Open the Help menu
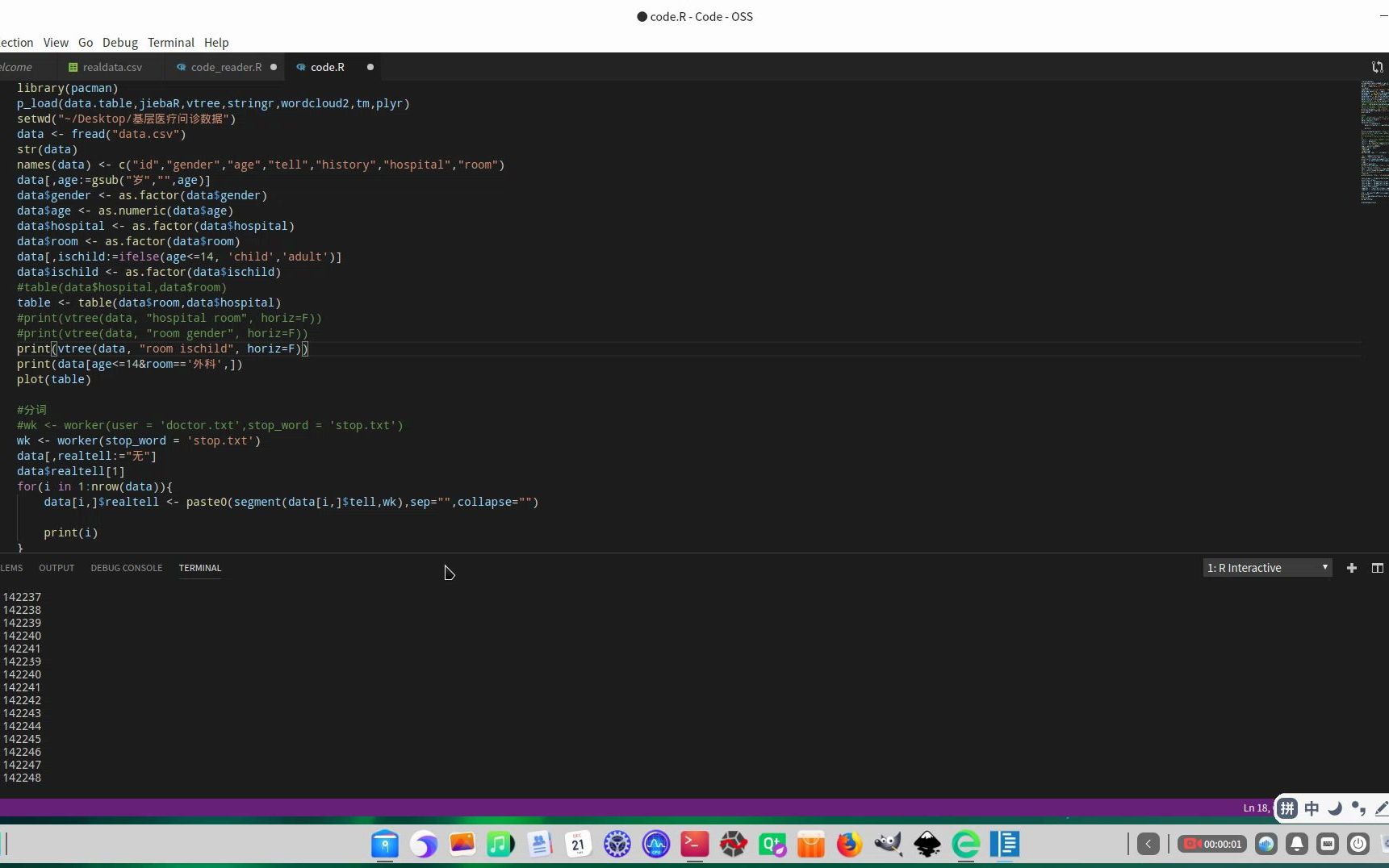This screenshot has height=868, width=1389. pos(216,43)
